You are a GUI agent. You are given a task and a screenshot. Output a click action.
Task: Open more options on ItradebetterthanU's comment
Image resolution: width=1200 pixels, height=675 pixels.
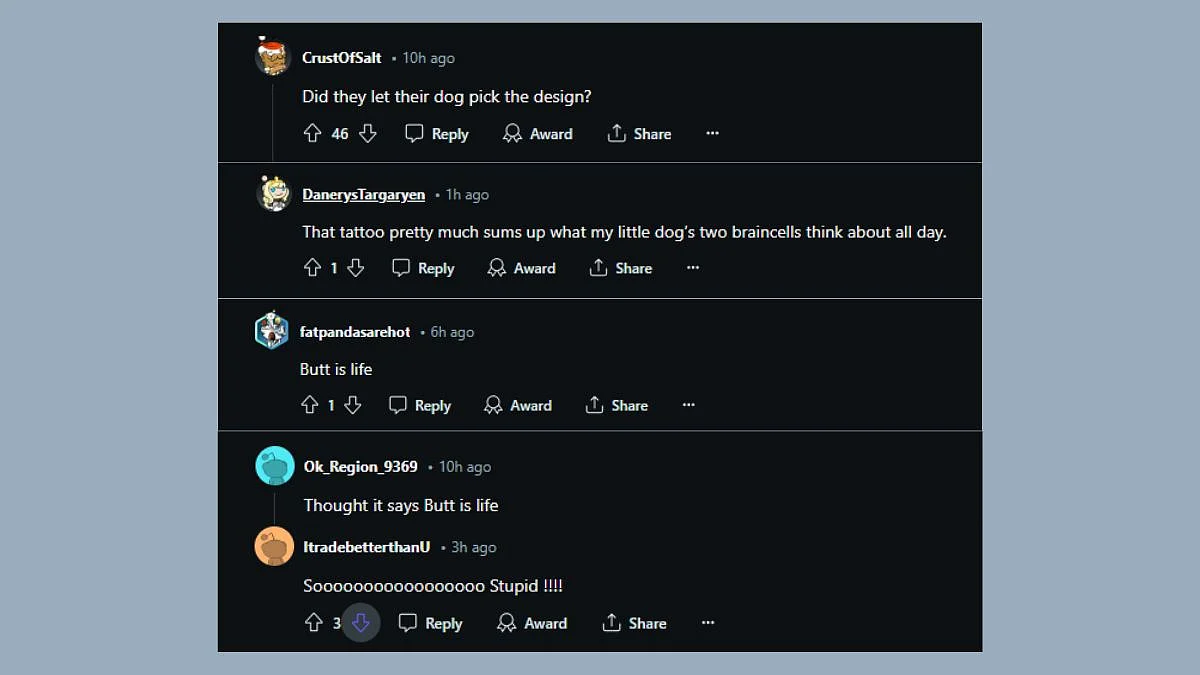[x=708, y=623]
